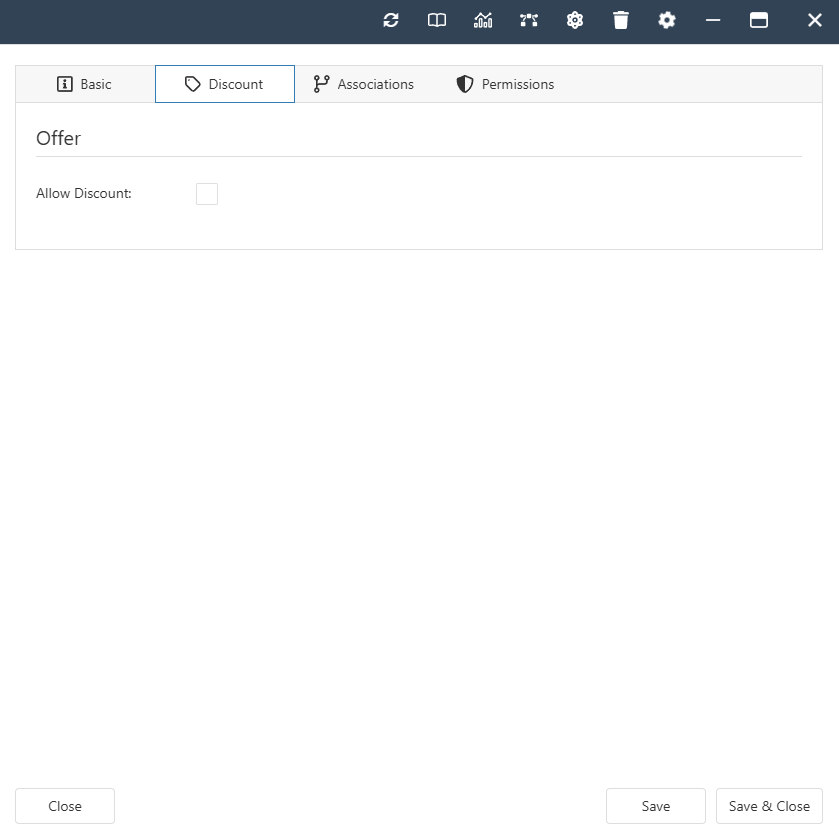The height and width of the screenshot is (840, 839).
Task: Select the Basic tab
Action: pos(84,84)
